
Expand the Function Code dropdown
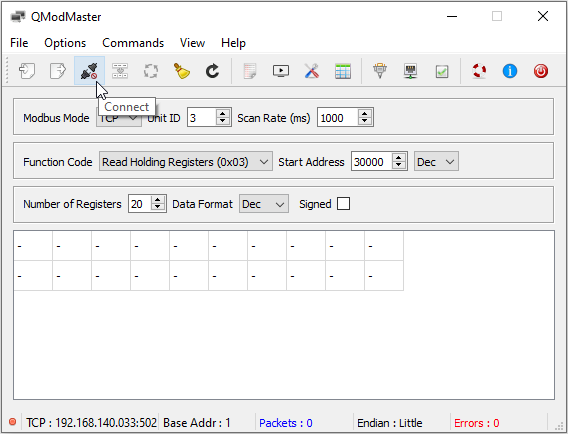185,162
